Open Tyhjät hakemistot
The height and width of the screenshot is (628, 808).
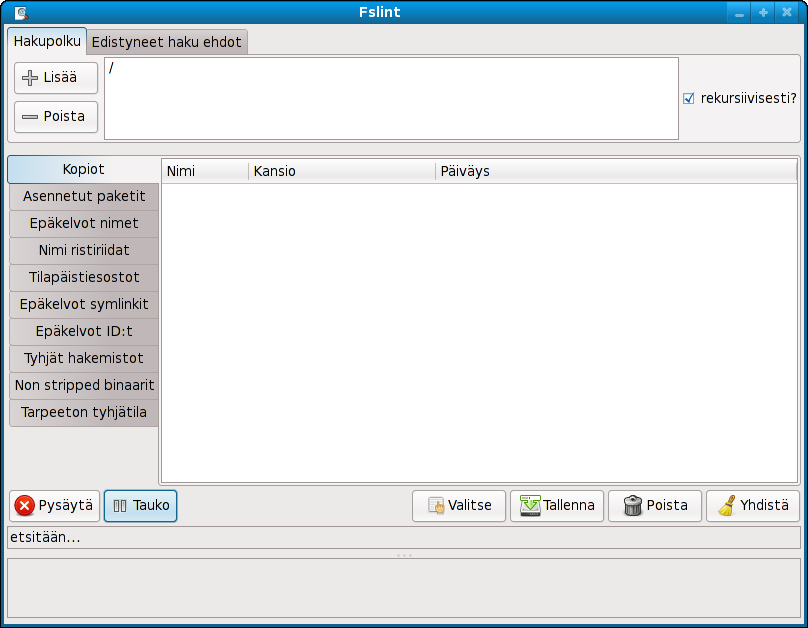point(84,359)
